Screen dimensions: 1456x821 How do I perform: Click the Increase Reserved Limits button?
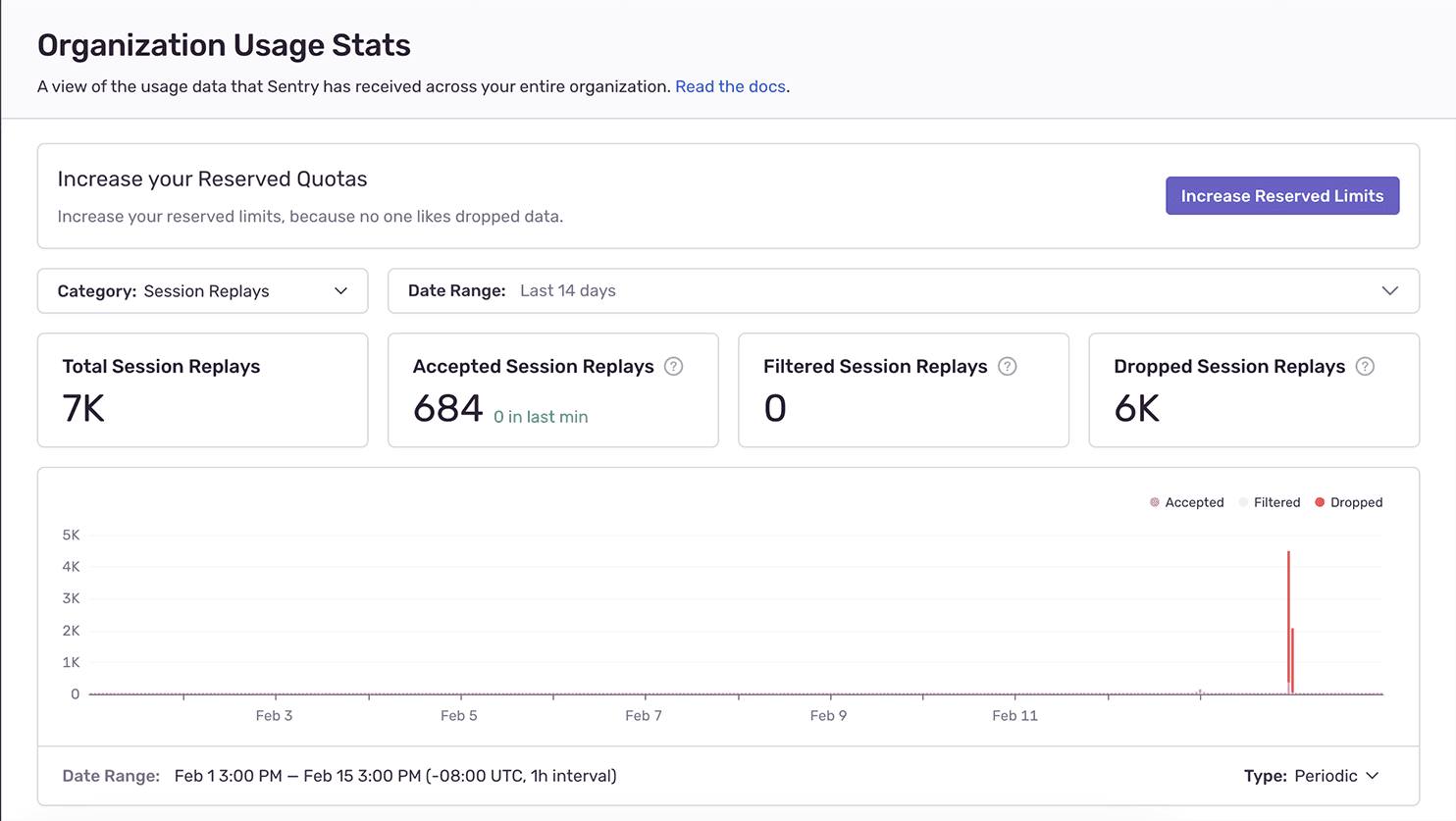click(1282, 195)
